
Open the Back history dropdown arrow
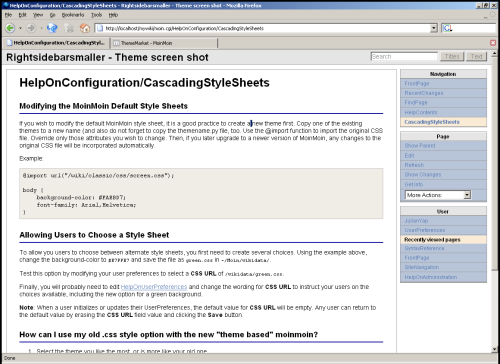click(20, 28)
